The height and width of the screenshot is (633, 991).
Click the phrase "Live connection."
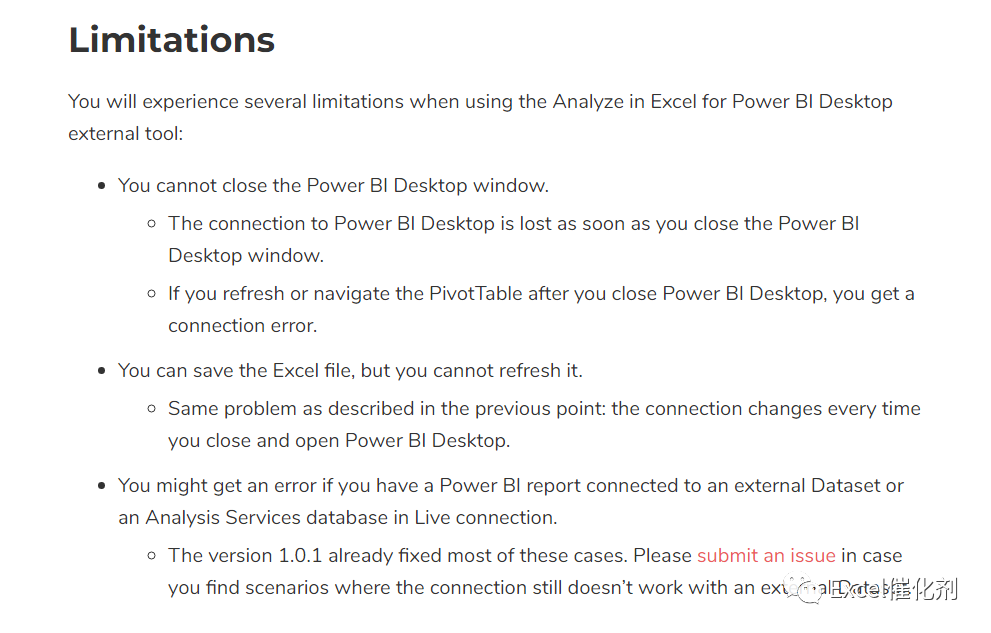click(x=485, y=518)
